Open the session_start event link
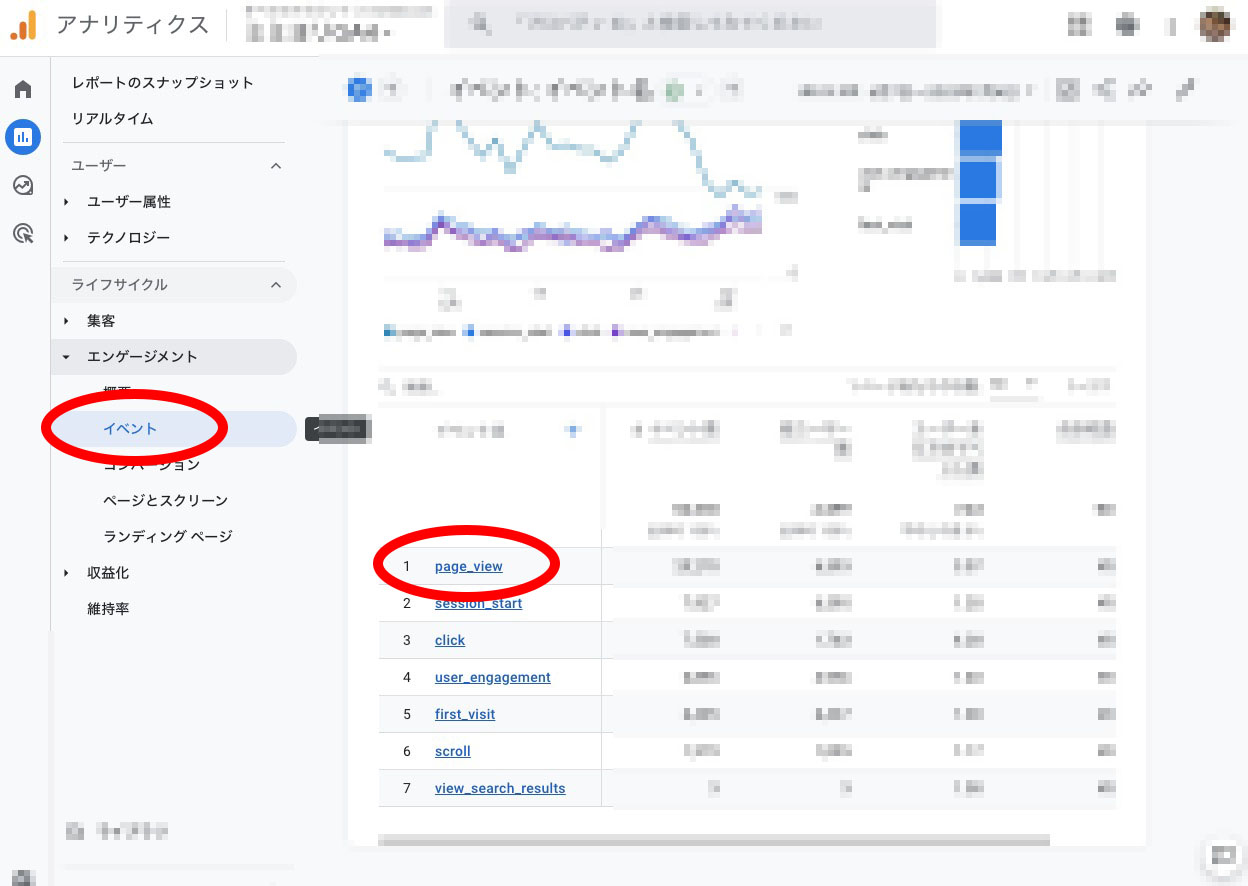1248x886 pixels. click(x=478, y=604)
